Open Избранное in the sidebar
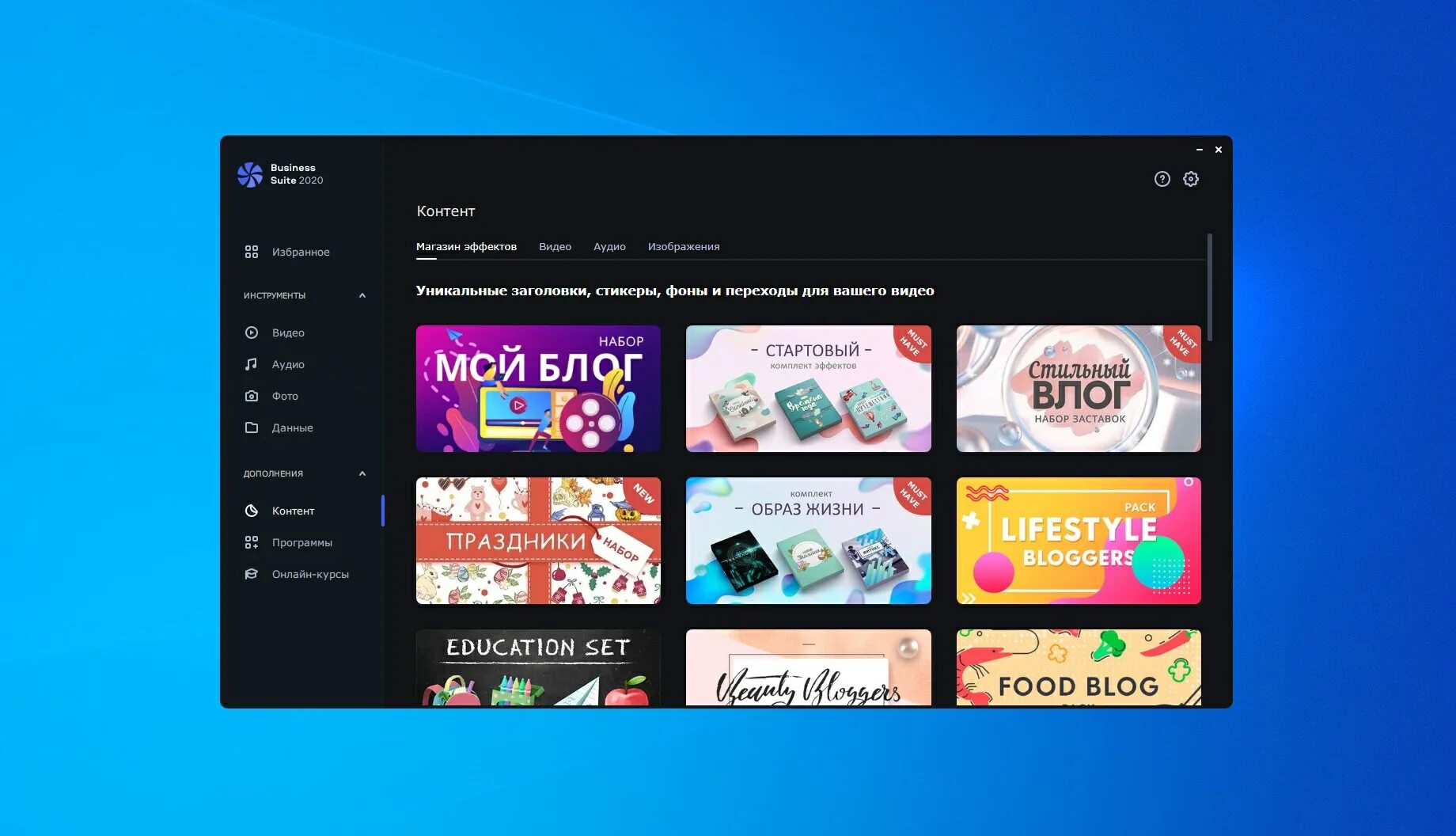The width and height of the screenshot is (1456, 836). [301, 252]
